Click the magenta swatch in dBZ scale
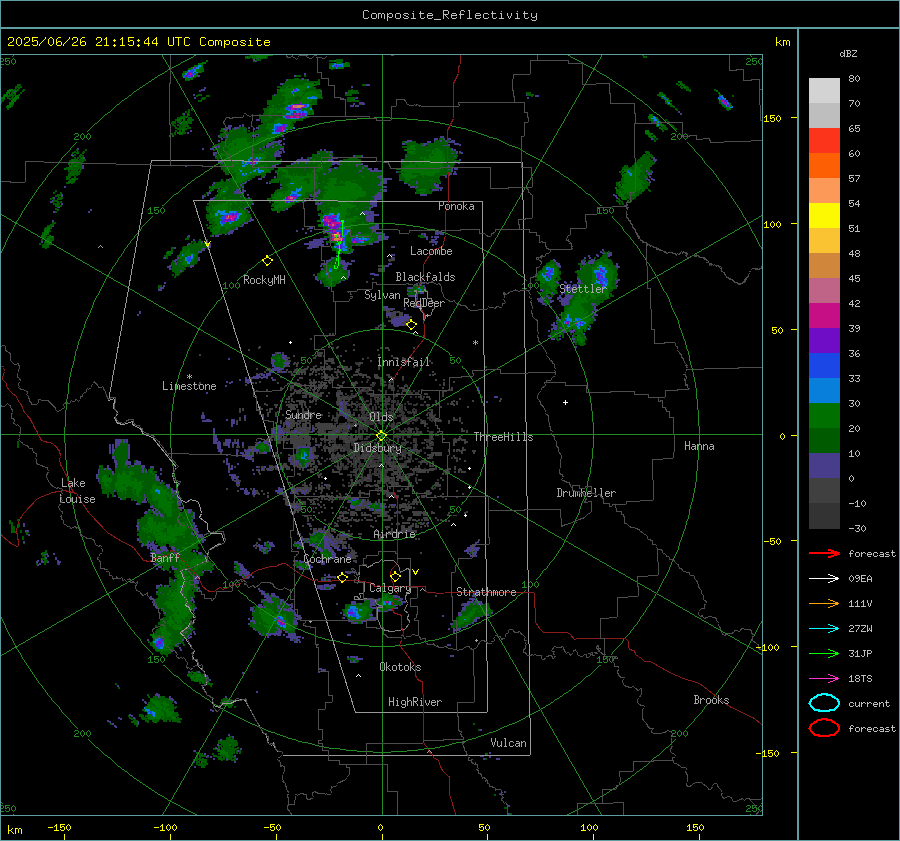Viewport: 900px width, 841px height. (824, 316)
